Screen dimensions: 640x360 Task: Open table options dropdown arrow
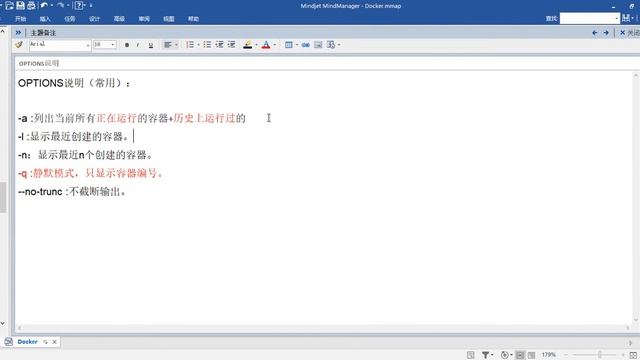click(297, 45)
